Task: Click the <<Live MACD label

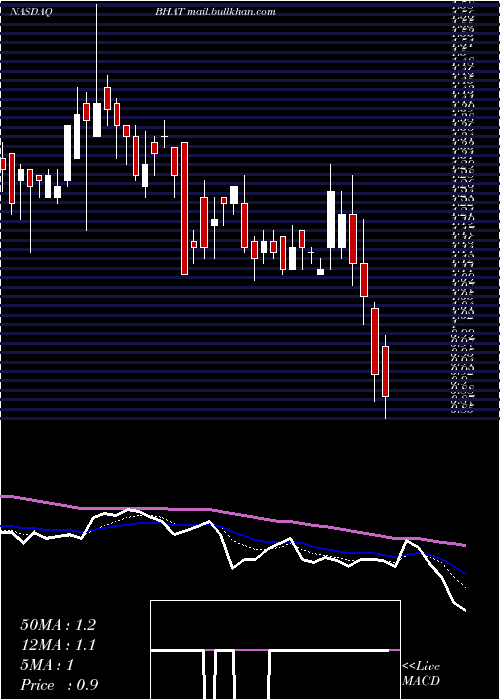Action: tap(421, 674)
